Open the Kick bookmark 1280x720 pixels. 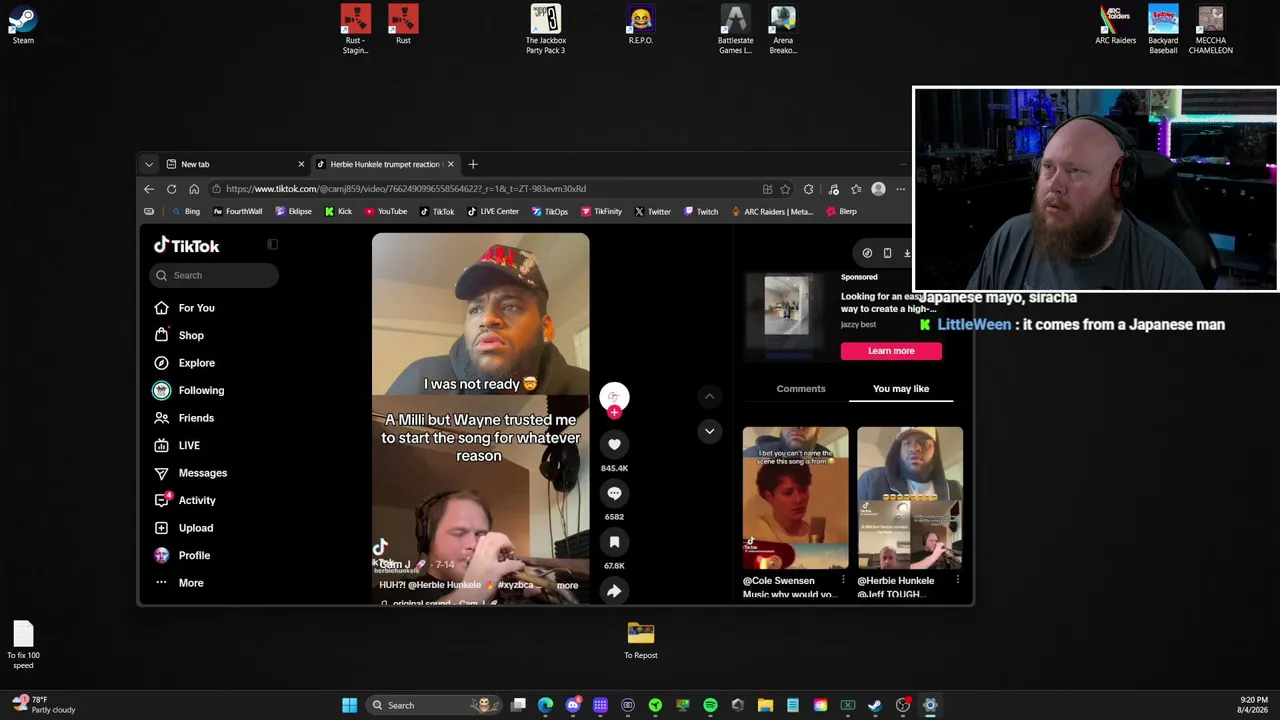tap(339, 212)
